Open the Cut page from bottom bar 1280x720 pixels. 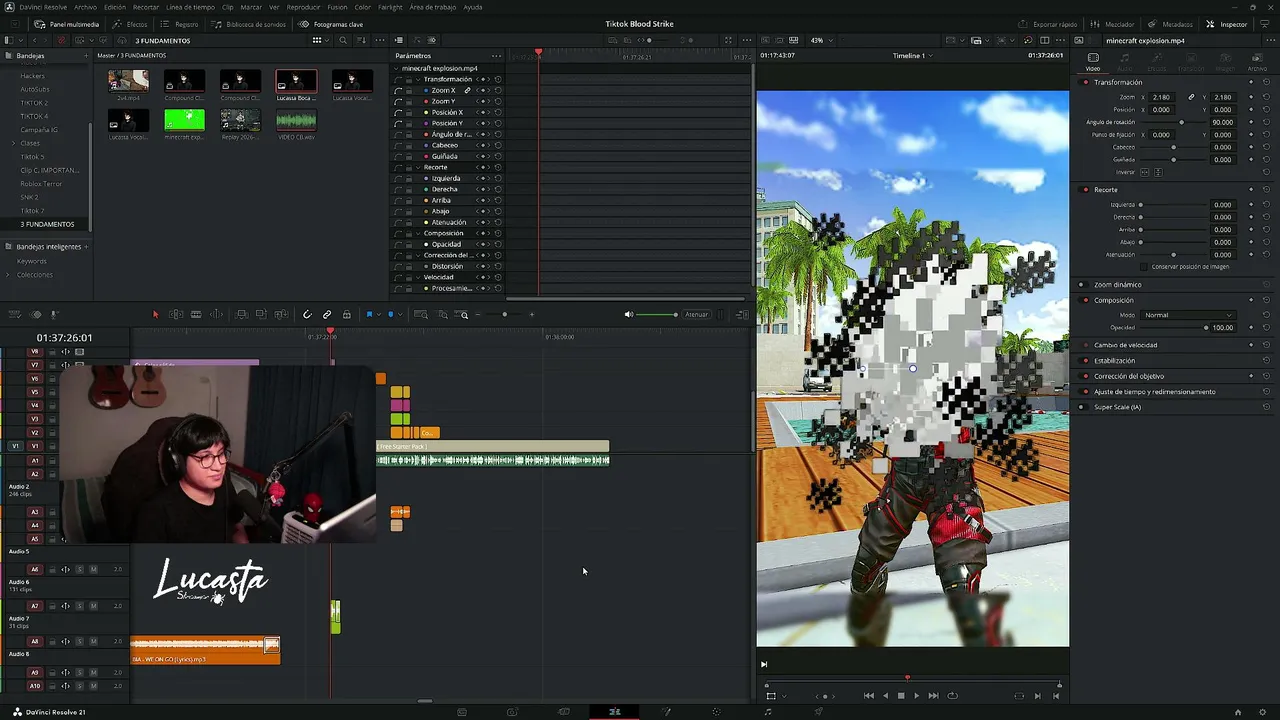click(x=512, y=712)
